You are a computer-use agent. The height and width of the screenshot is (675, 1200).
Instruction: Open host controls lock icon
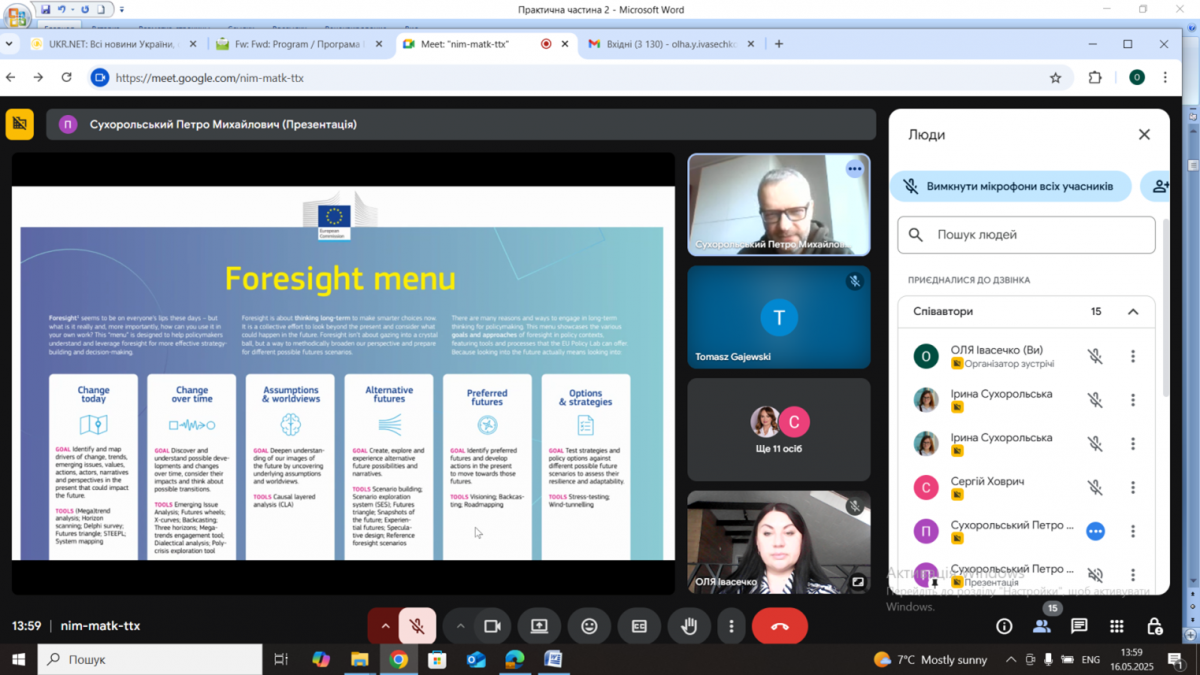tap(1154, 626)
